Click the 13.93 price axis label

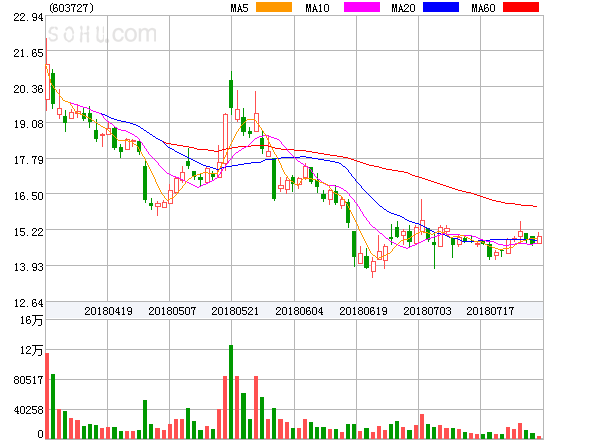[x=28, y=267]
